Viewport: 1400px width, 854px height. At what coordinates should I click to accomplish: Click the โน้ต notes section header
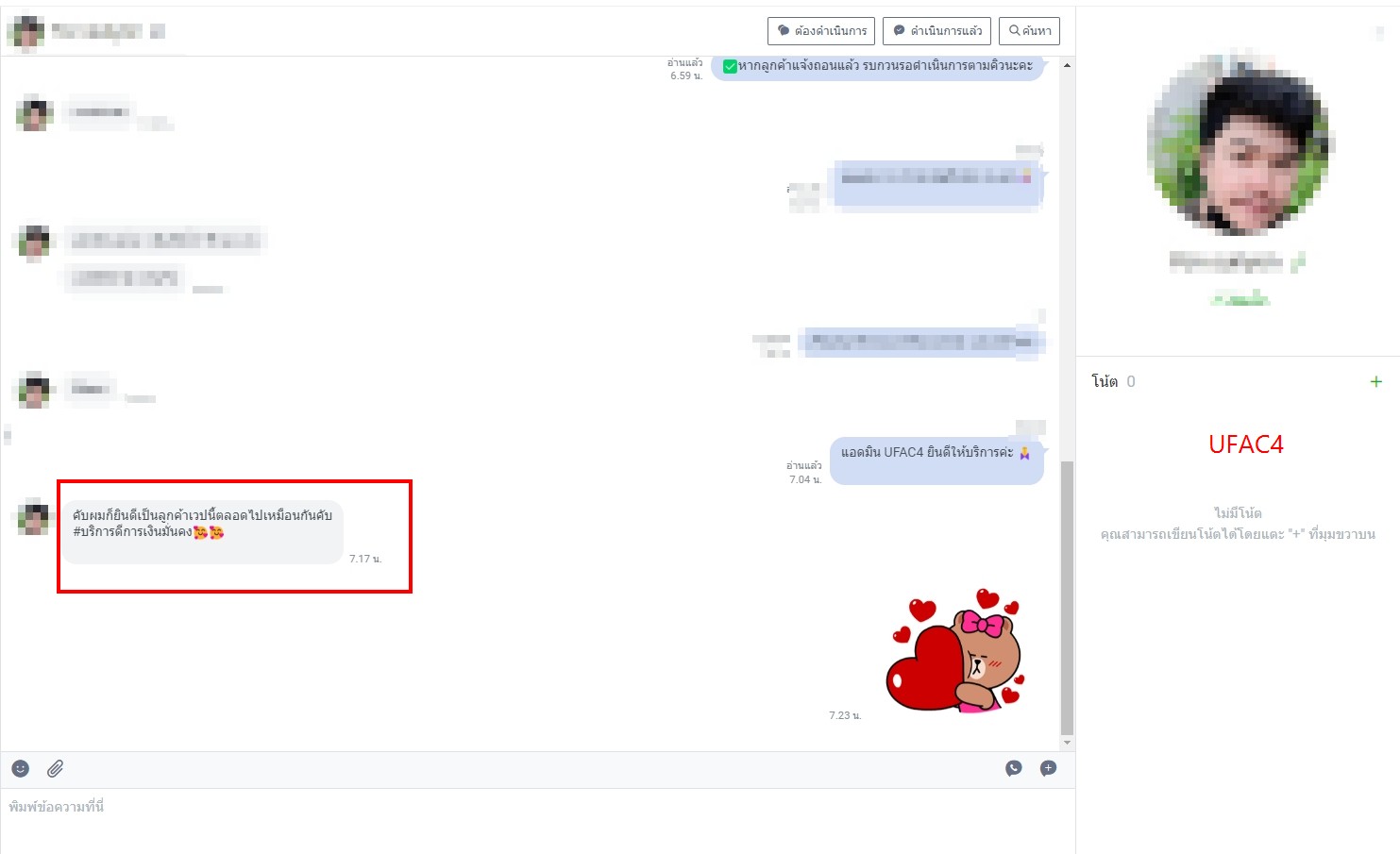[1105, 382]
